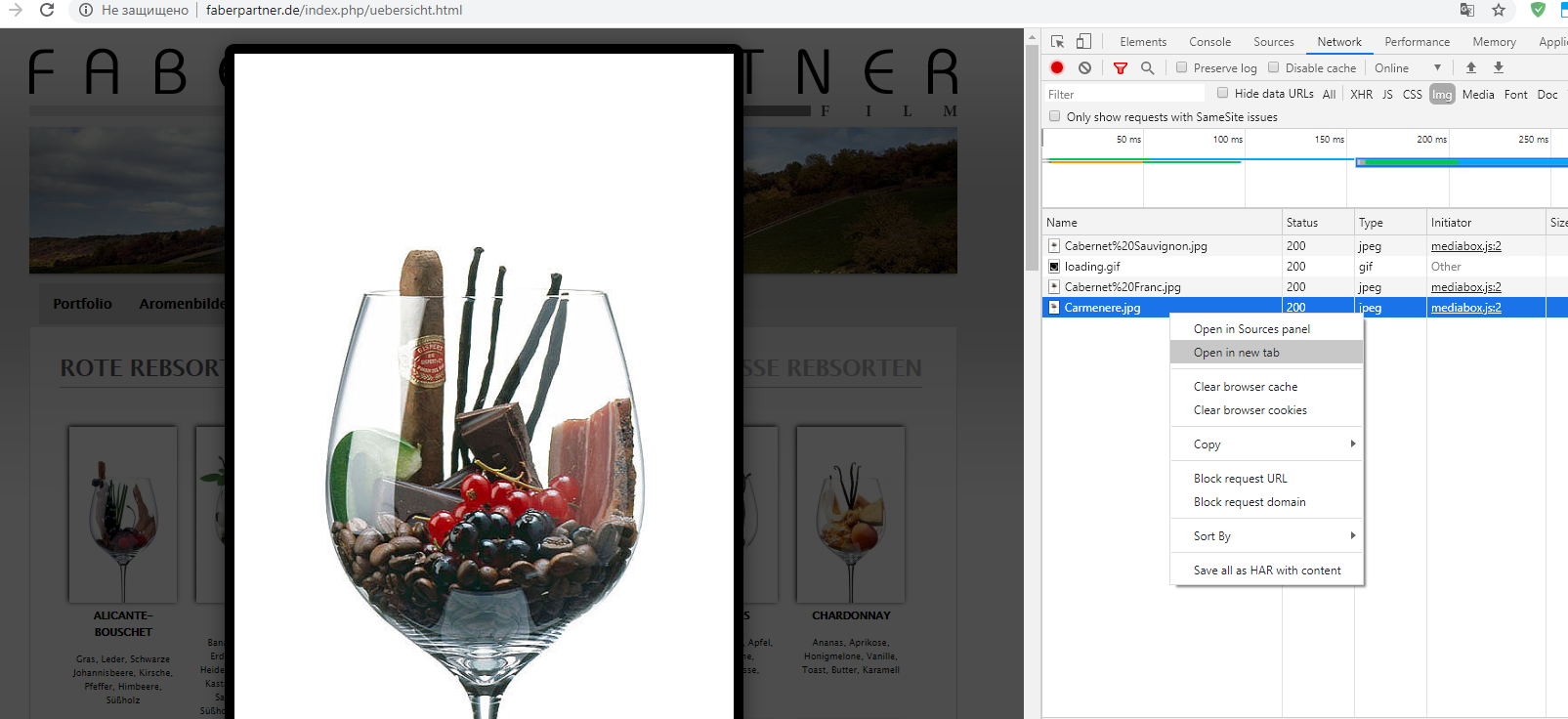Viewport: 1568px width, 719px height.
Task: Click the file icon beside Cabernet%20Franc.jpg
Action: 1054,287
